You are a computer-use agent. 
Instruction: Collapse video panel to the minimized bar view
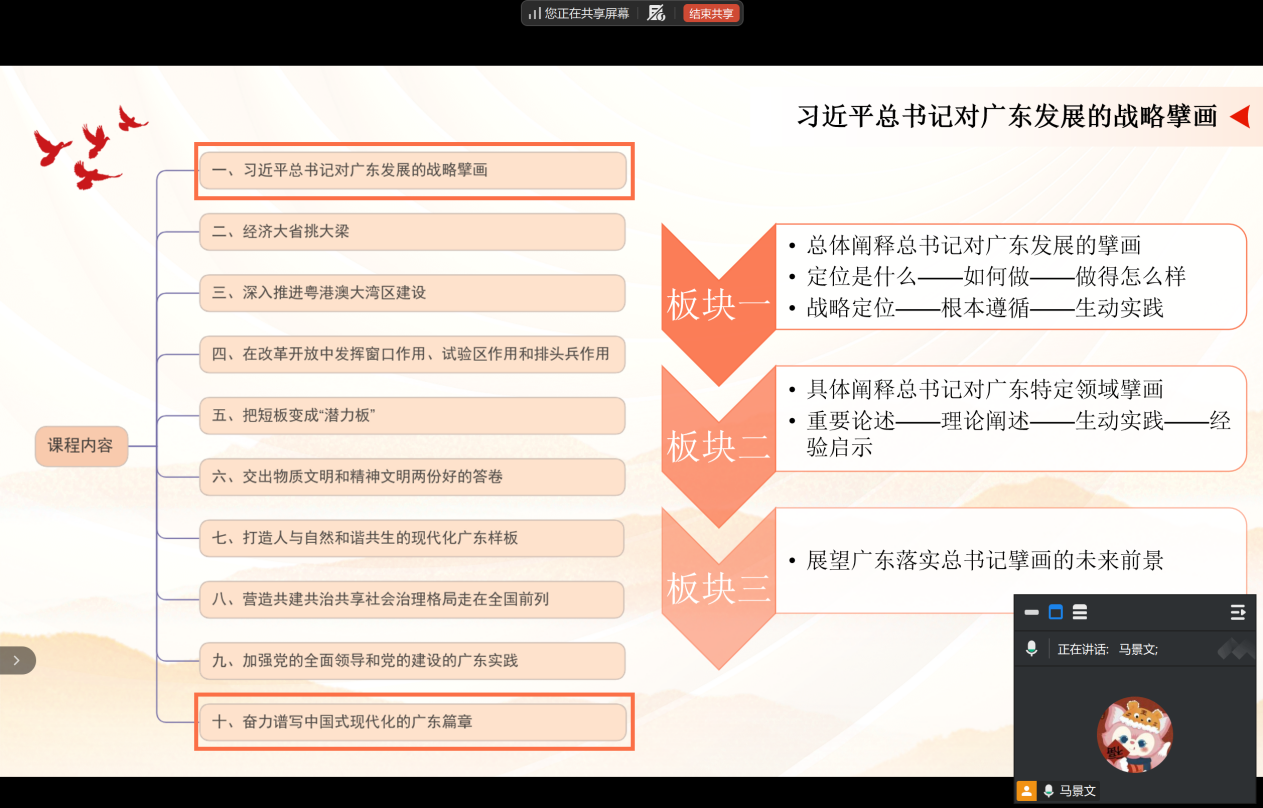click(1031, 612)
